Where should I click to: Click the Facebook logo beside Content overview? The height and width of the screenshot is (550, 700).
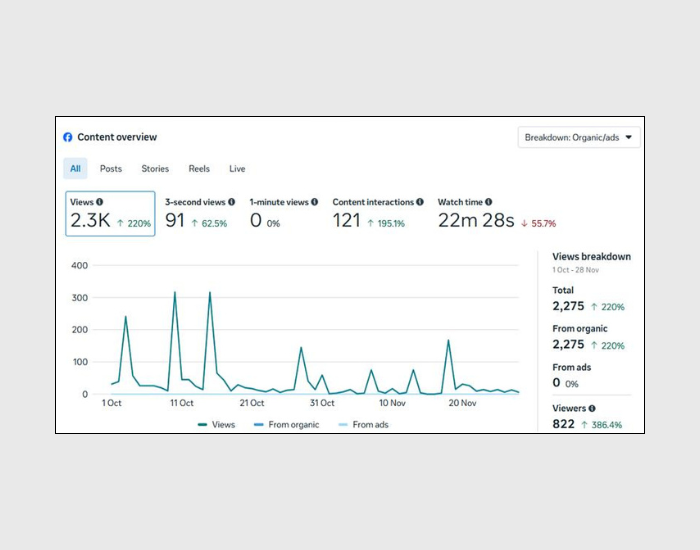coord(68,138)
